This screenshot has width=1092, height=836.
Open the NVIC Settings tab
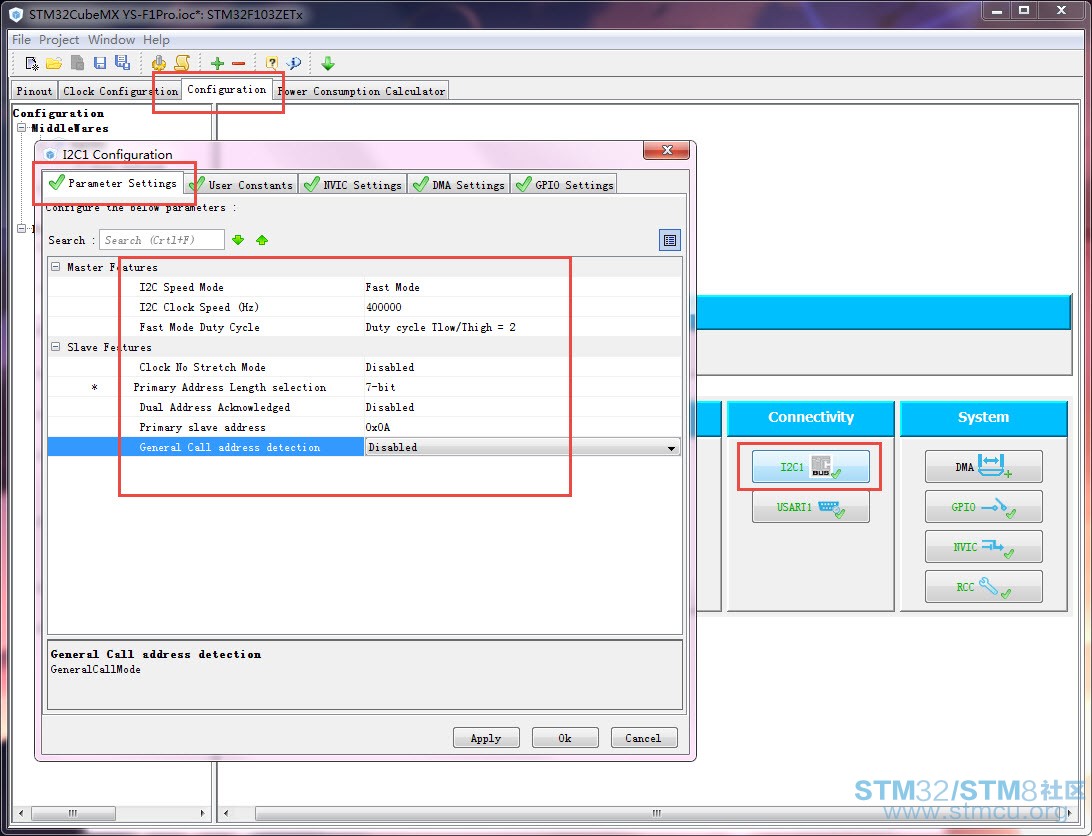pyautogui.click(x=353, y=185)
